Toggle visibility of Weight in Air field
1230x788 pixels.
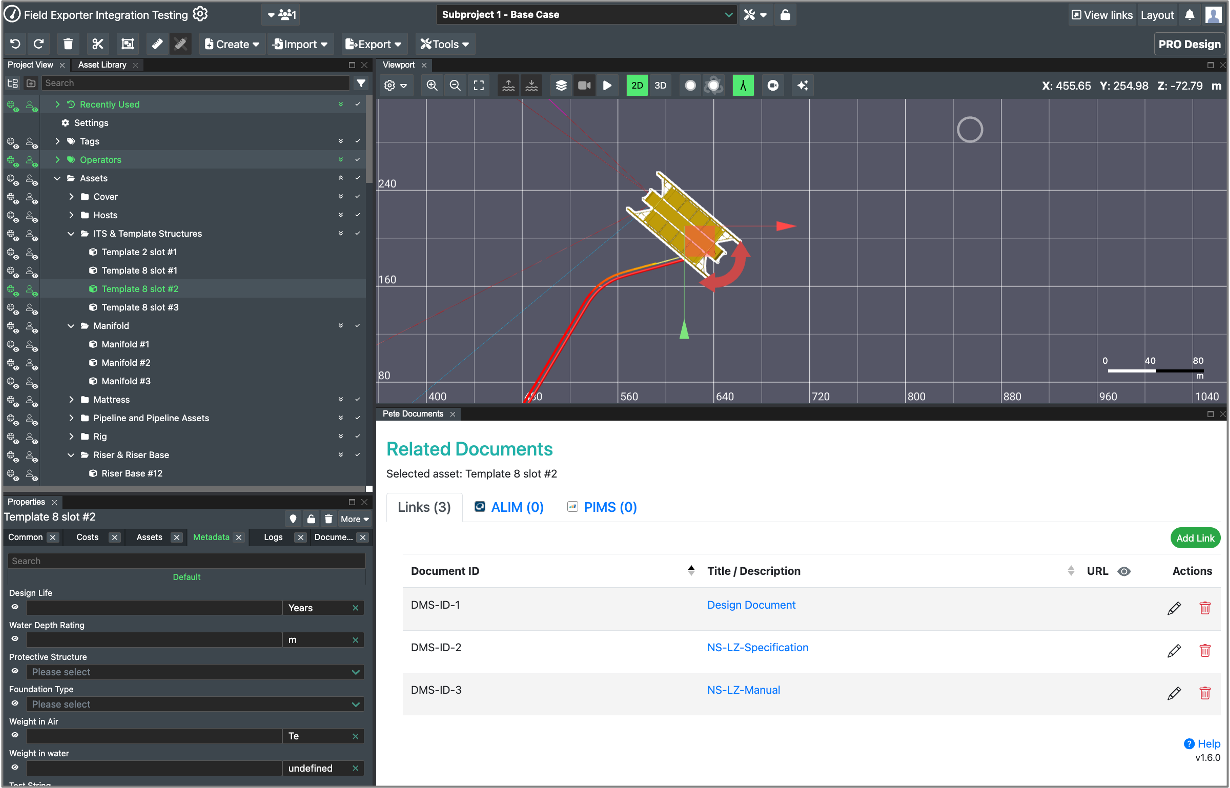point(14,735)
